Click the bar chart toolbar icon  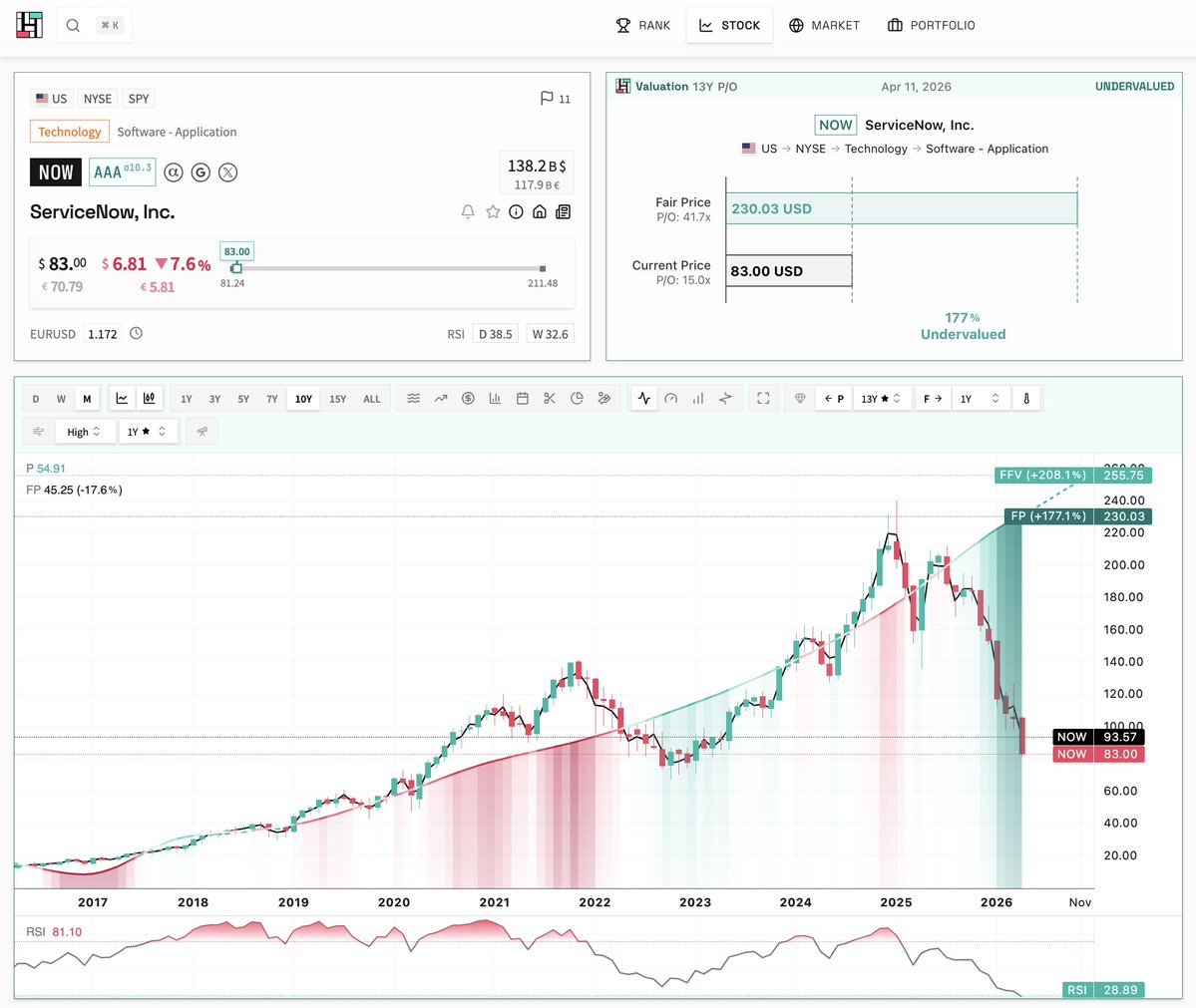tap(495, 398)
